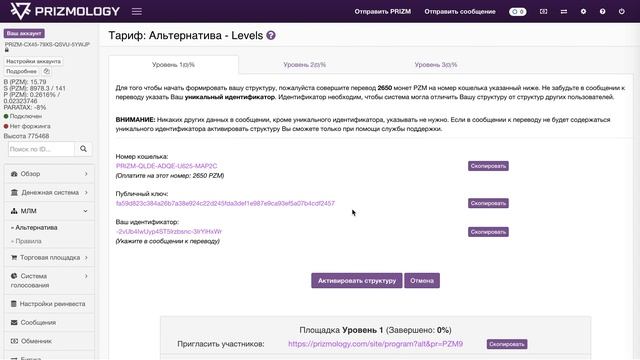Click the lock icon under account address
This screenshot has width=640, height=360.
7,50
